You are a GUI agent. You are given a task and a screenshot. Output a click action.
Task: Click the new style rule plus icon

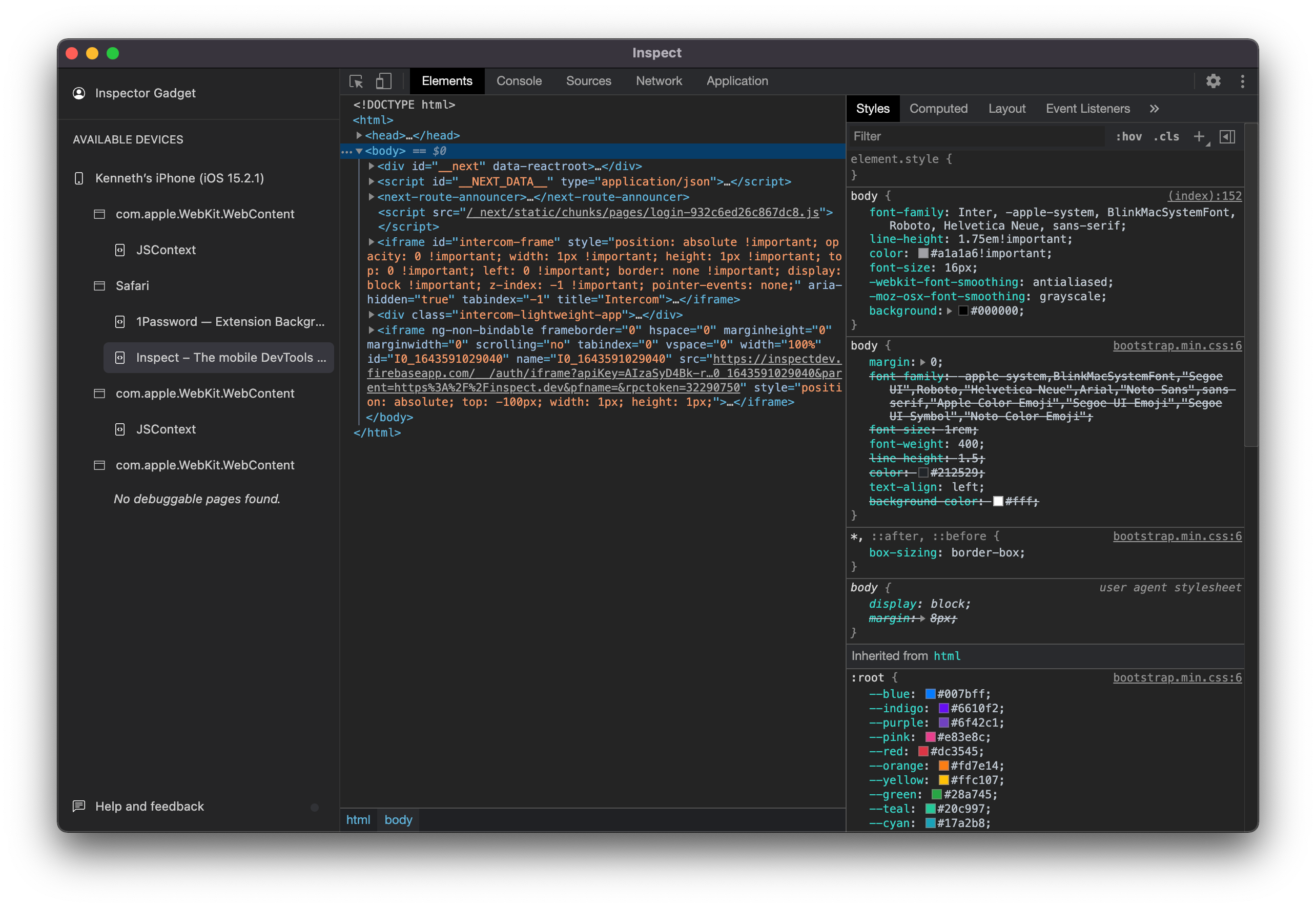tap(1199, 136)
